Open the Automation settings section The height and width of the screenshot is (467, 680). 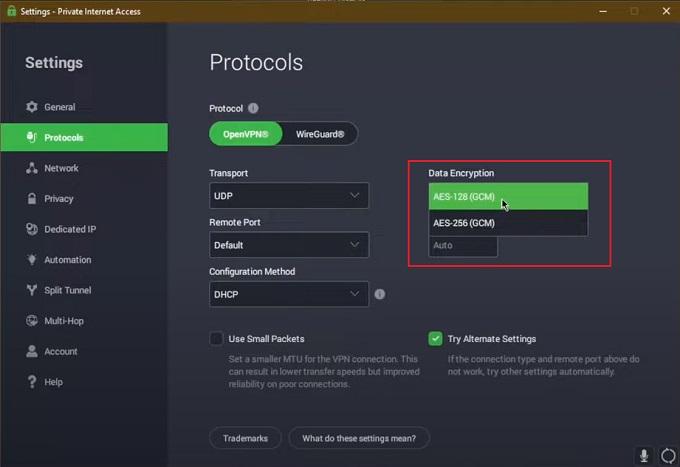click(84, 259)
